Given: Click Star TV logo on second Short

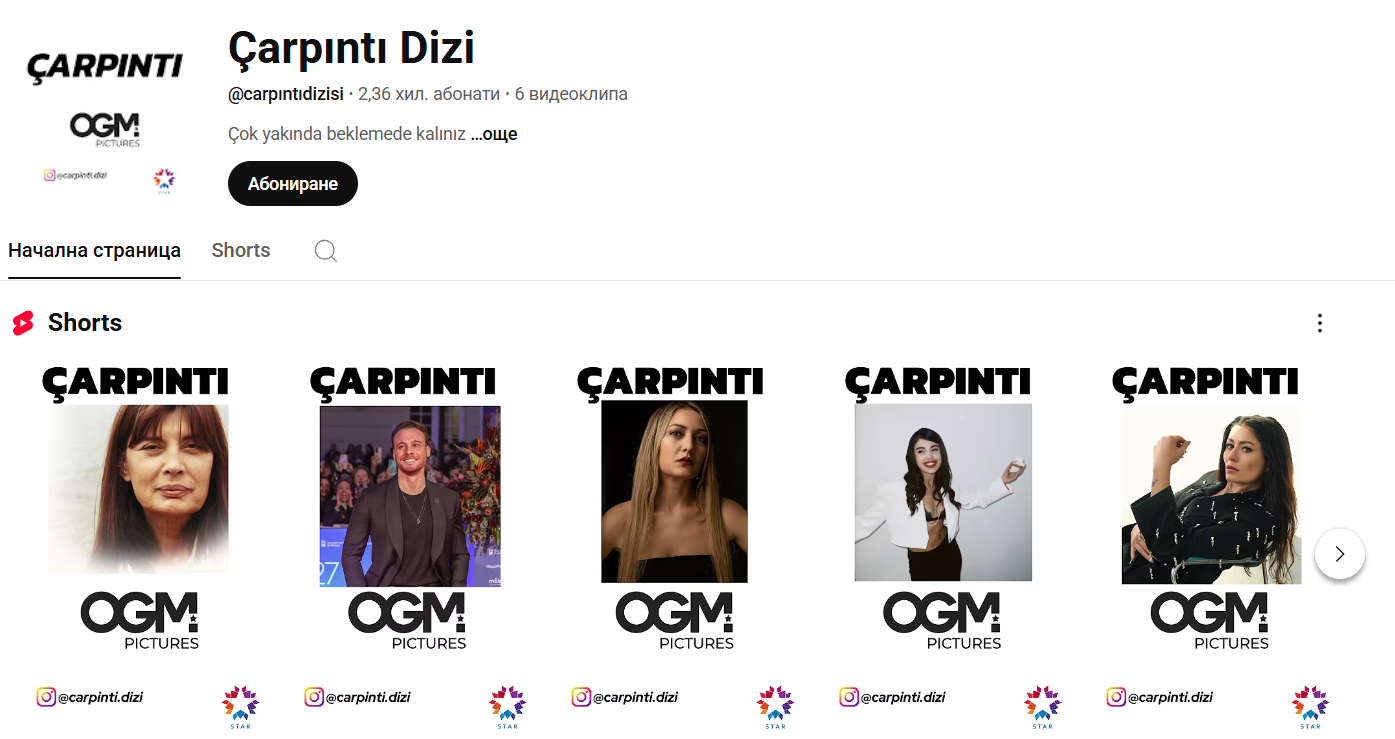Looking at the screenshot, I should coord(507,706).
